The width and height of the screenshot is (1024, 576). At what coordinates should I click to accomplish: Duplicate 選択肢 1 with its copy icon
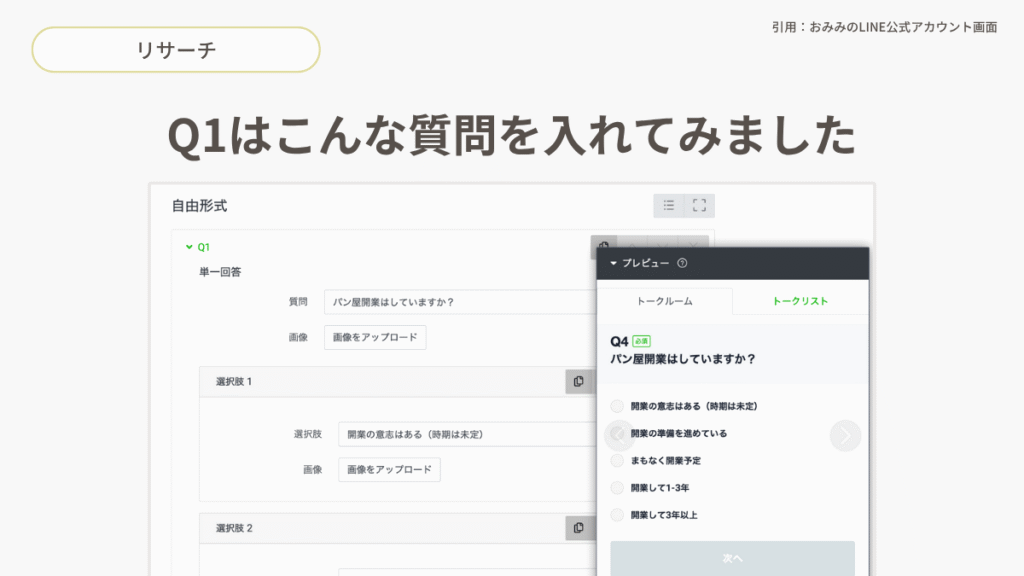pyautogui.click(x=578, y=382)
